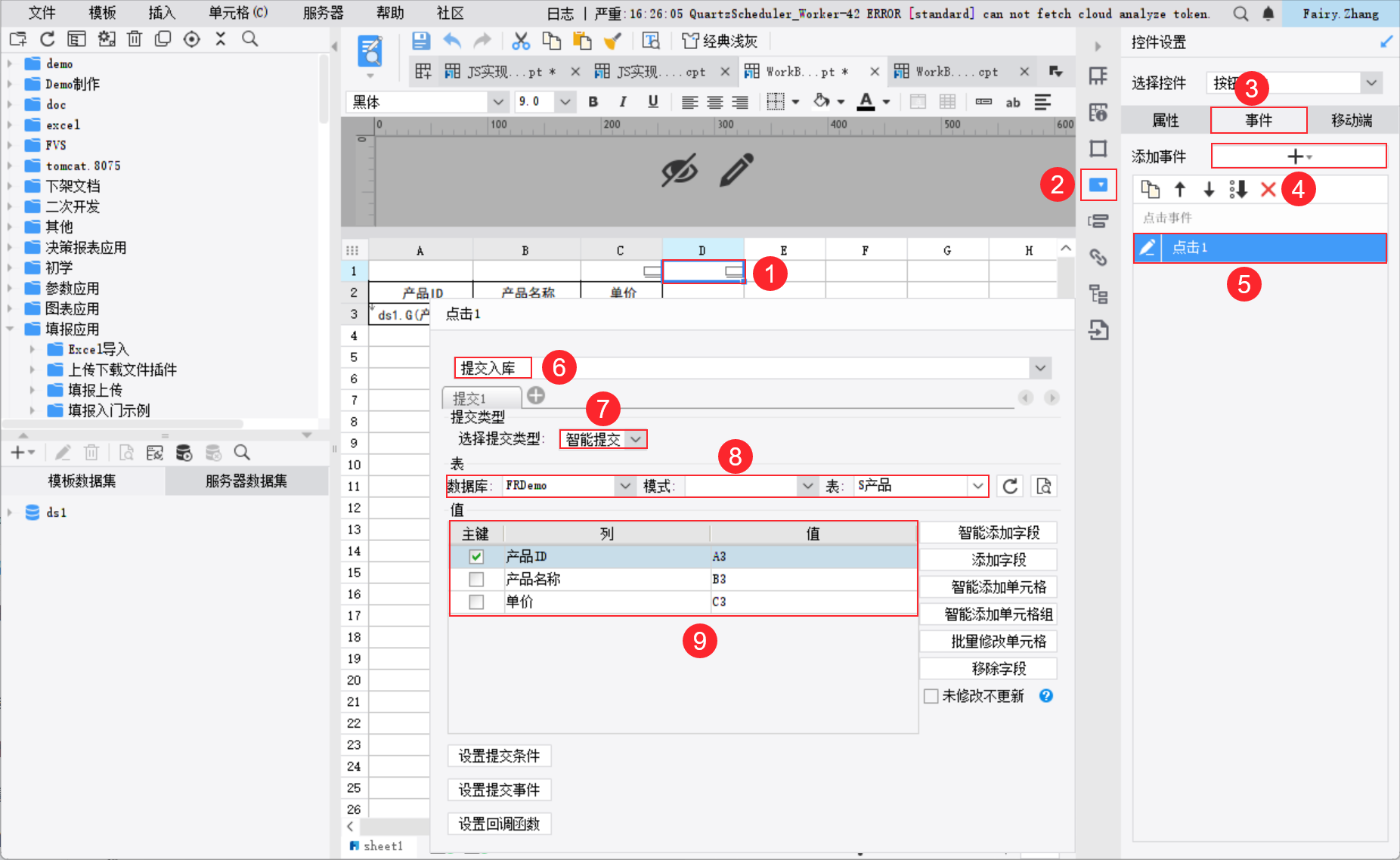Image resolution: width=1400 pixels, height=860 pixels.
Task: Move the event up
Action: pyautogui.click(x=1180, y=190)
